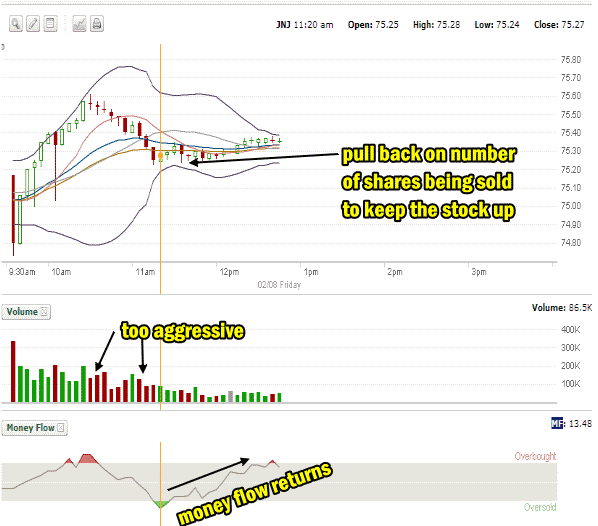Close the Volume indicator panel
Viewport: 598px width, 526px height.
click(44, 312)
